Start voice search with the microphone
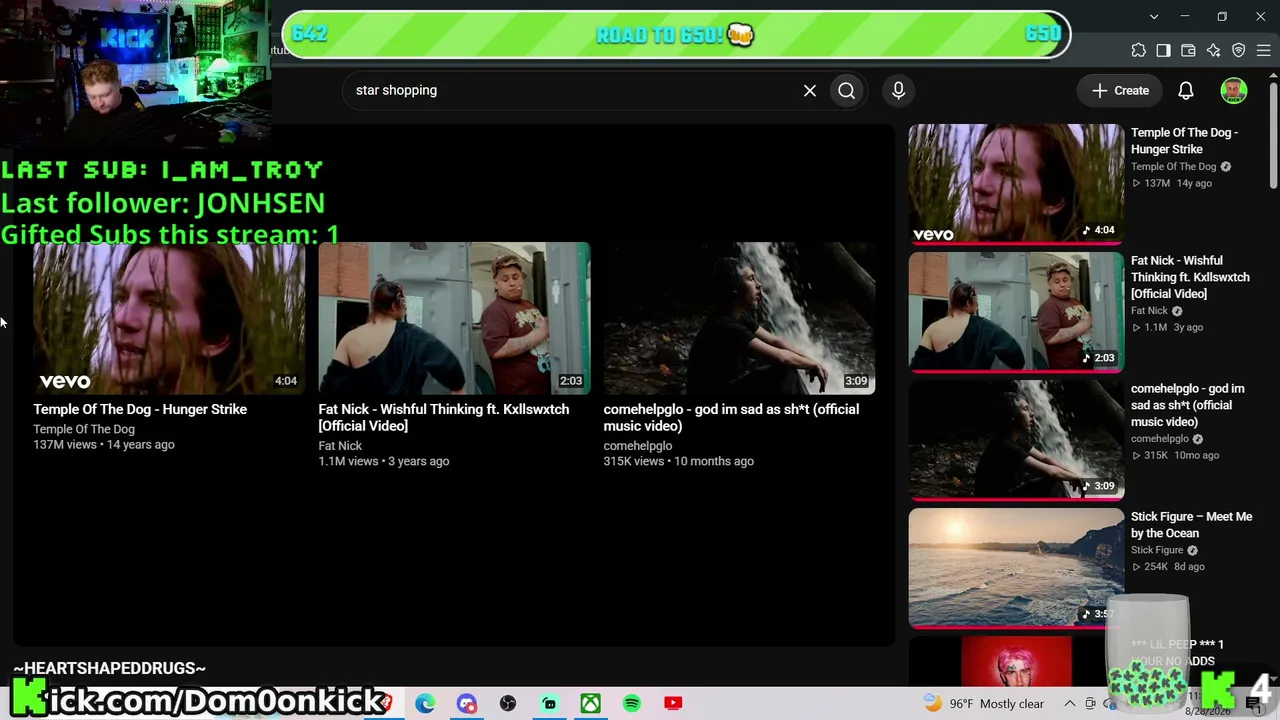 898,90
